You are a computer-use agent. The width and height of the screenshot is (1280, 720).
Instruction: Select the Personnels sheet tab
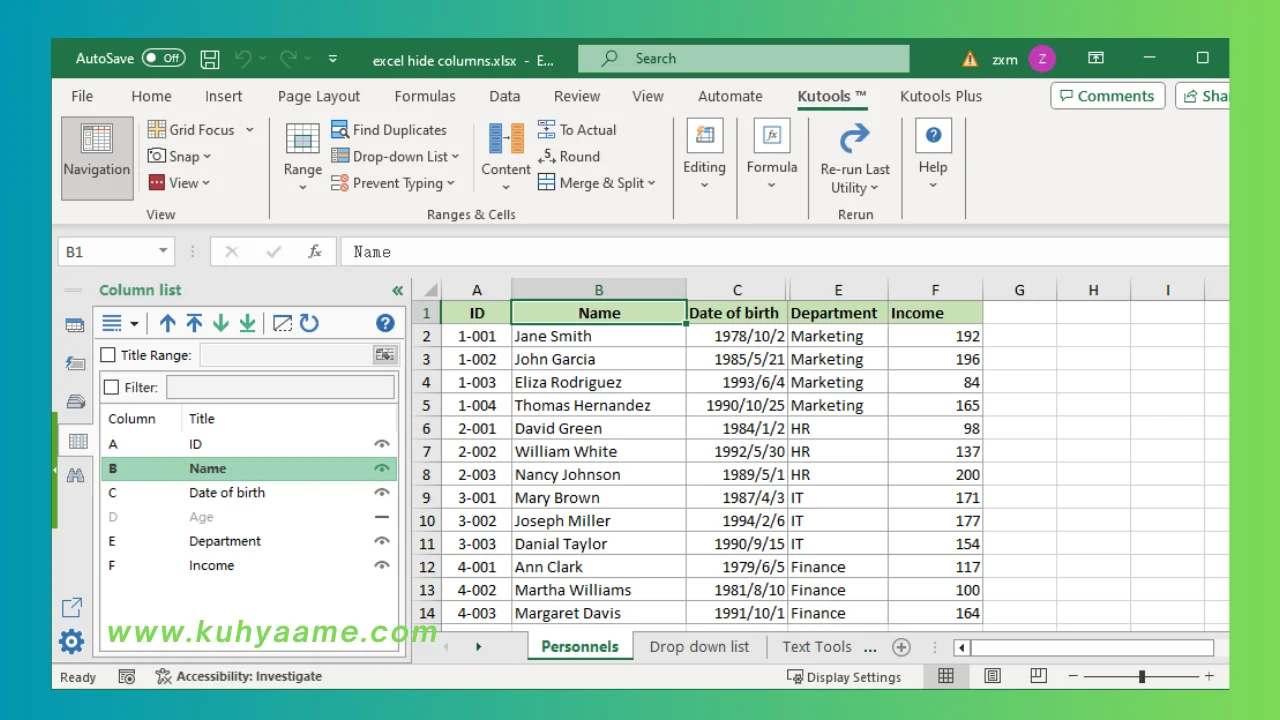click(x=580, y=646)
